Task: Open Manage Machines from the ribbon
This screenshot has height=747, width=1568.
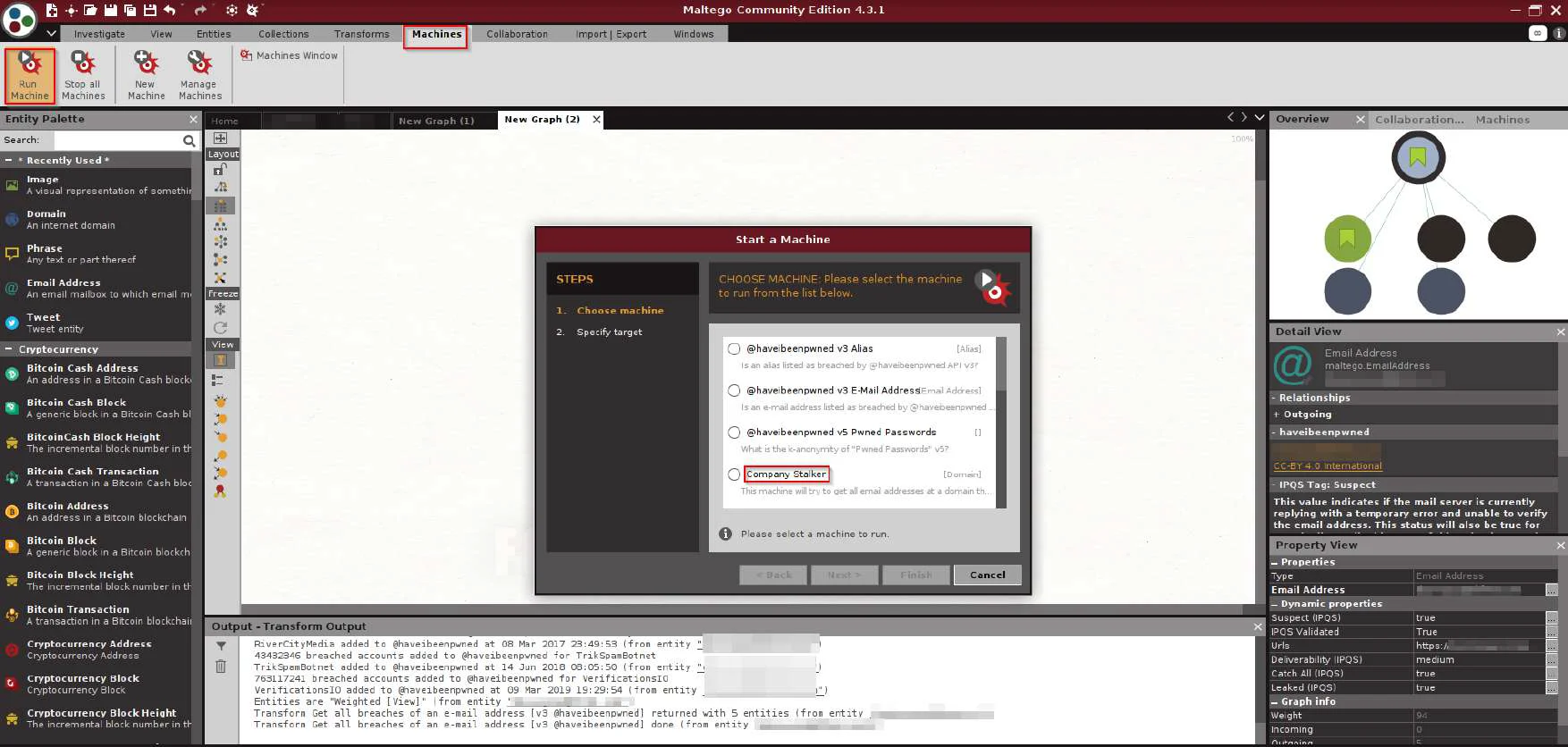Action: pyautogui.click(x=199, y=75)
